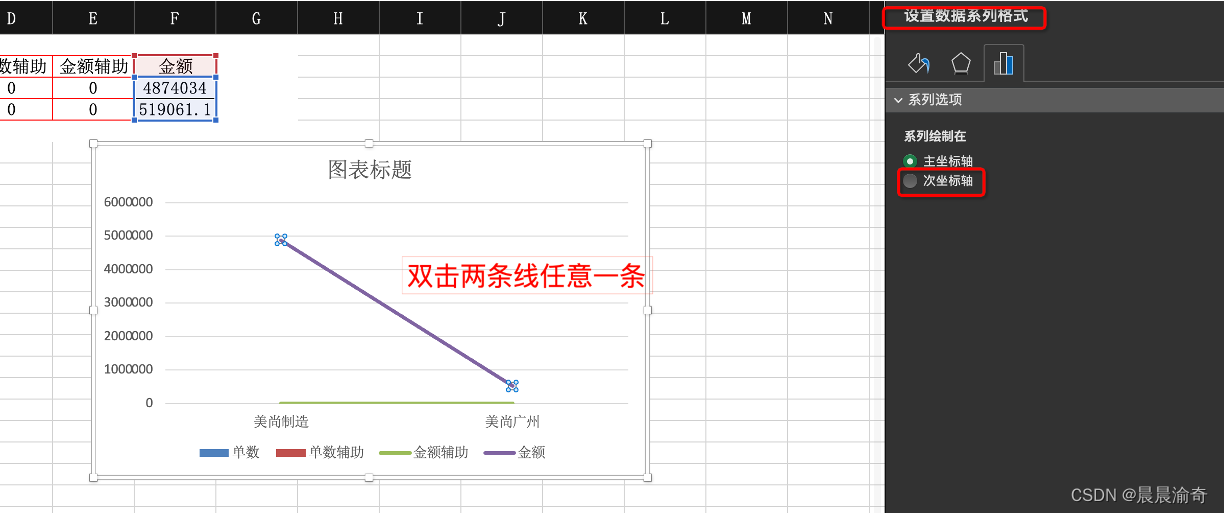Click the purple 金额 line in chart
This screenshot has height=514, width=1224.
pyautogui.click(x=396, y=313)
